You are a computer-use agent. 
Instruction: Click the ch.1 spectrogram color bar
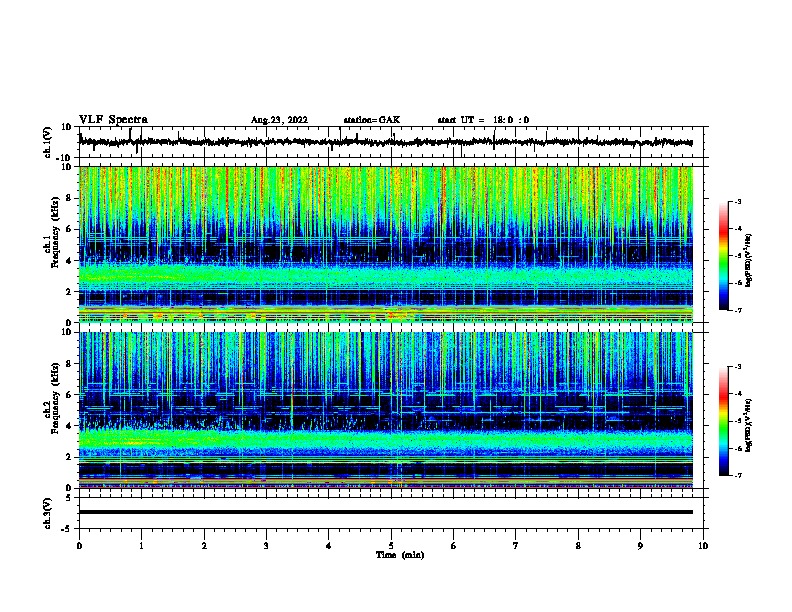(724, 256)
